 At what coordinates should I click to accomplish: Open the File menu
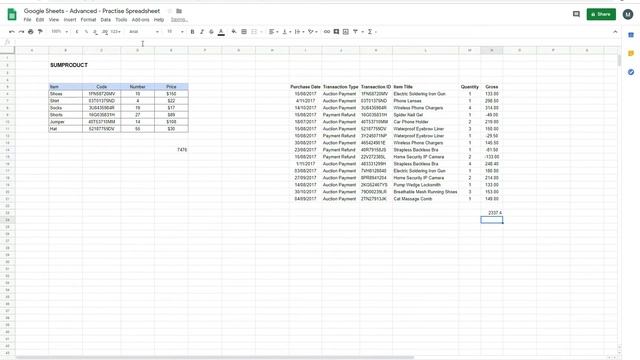(27, 20)
